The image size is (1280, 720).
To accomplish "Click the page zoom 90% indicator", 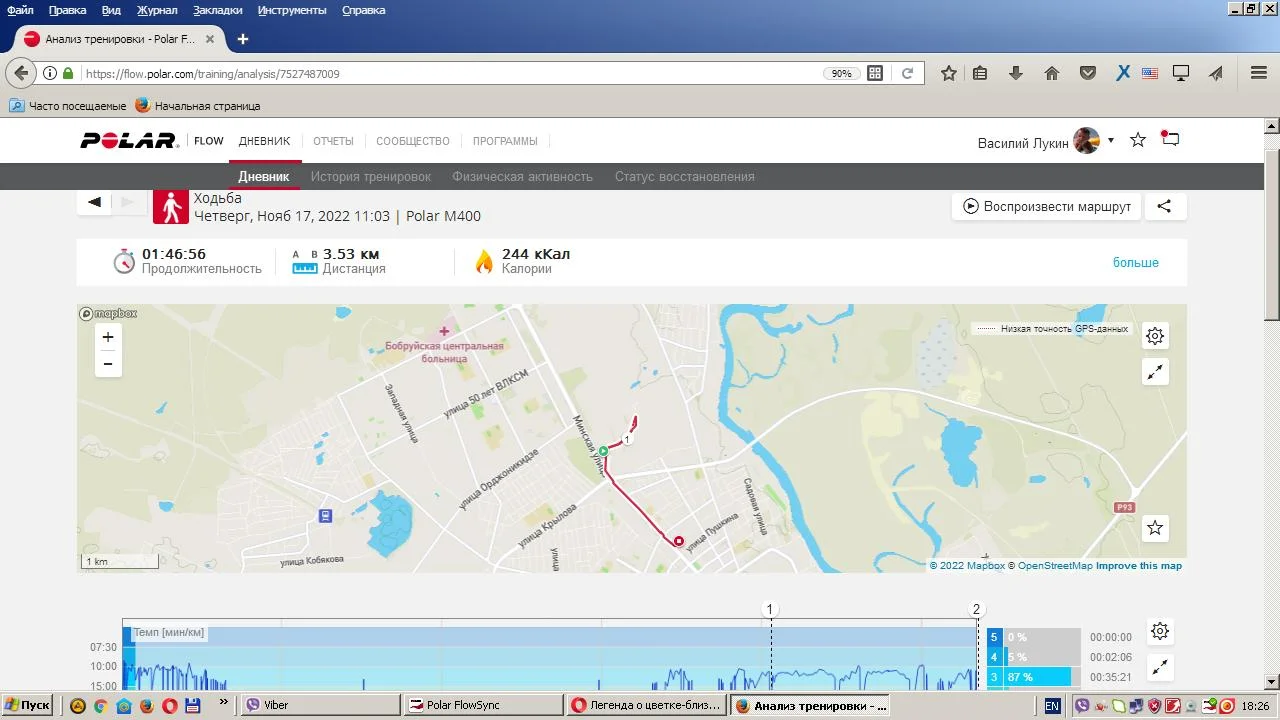I will click(841, 73).
